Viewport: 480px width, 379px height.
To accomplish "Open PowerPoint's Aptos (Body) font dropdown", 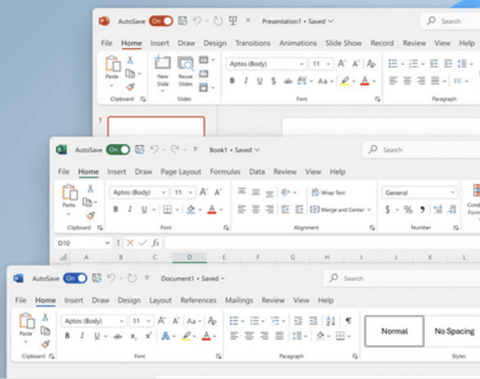I will click(301, 64).
